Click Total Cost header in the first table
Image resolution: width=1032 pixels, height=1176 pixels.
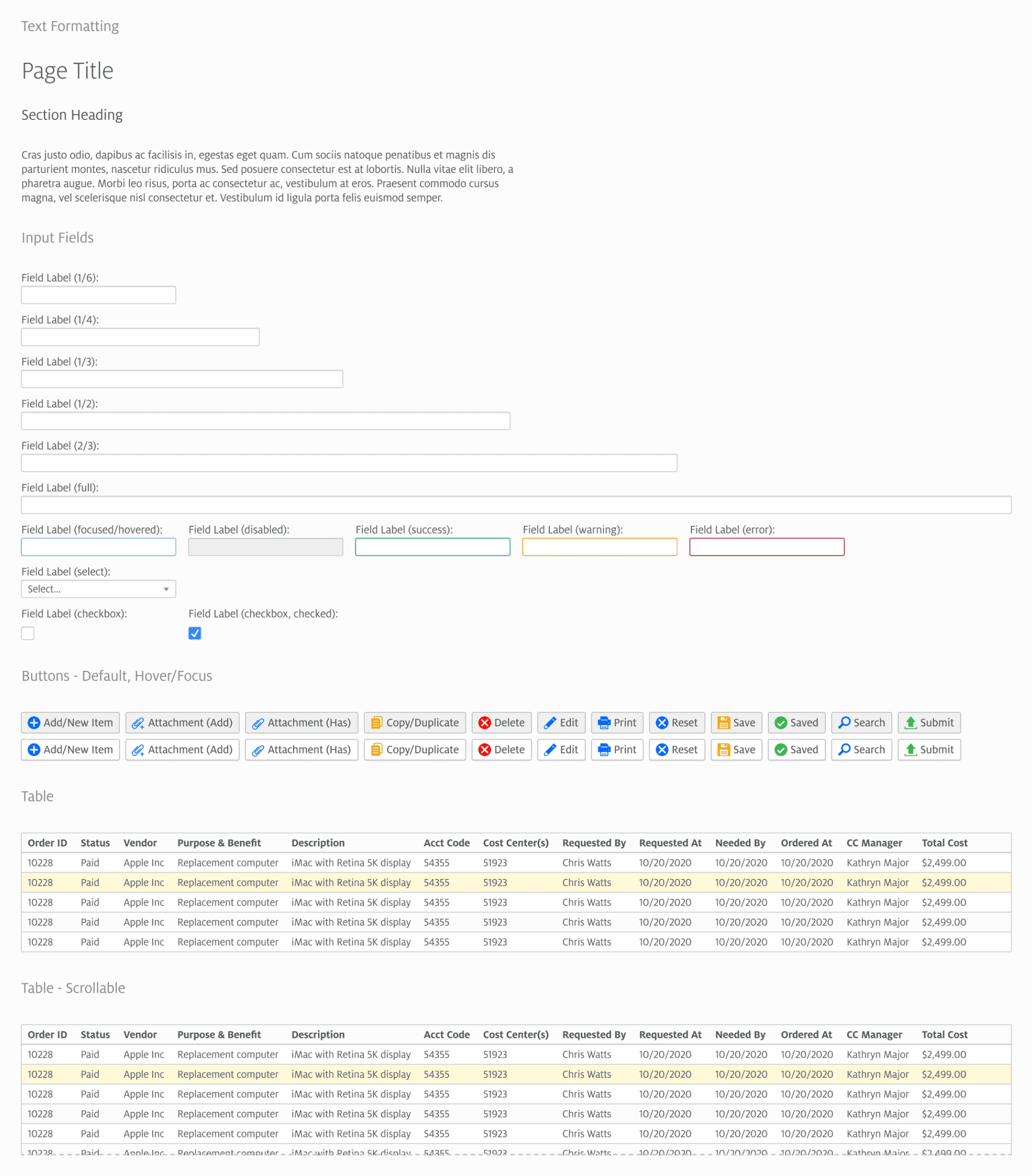944,843
